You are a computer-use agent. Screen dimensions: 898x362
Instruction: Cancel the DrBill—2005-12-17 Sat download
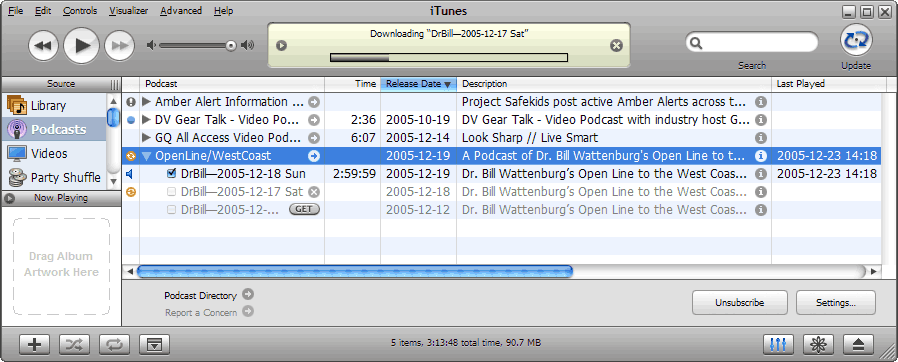click(x=314, y=192)
